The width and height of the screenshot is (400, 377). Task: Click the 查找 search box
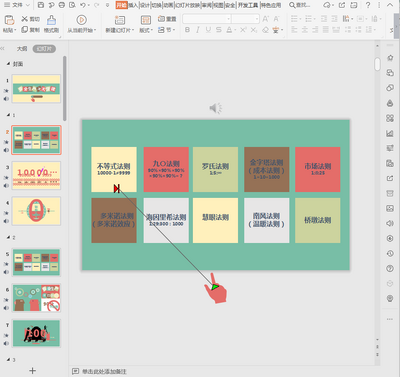point(300,5)
